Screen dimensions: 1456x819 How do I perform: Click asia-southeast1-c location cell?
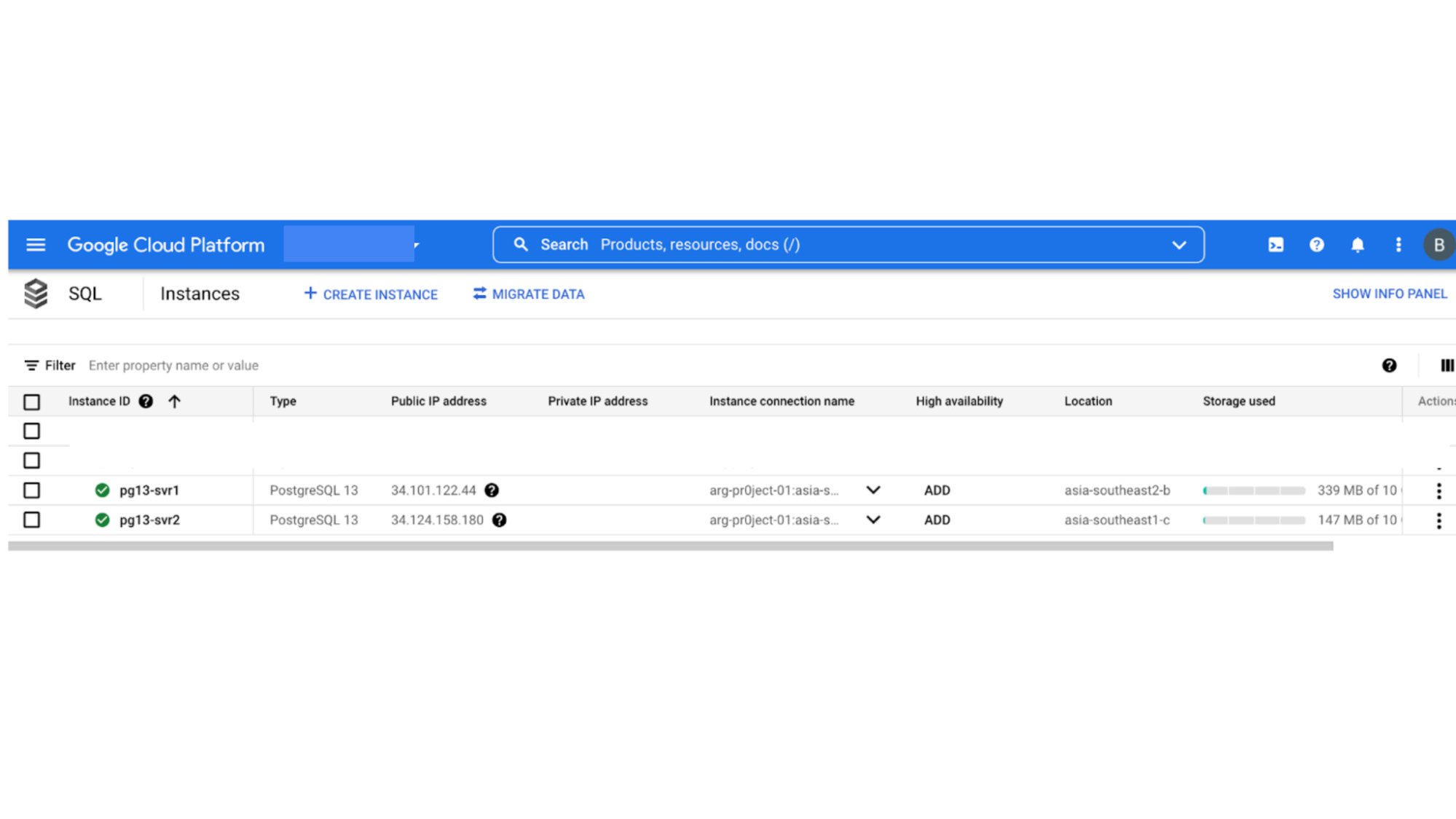1117,520
